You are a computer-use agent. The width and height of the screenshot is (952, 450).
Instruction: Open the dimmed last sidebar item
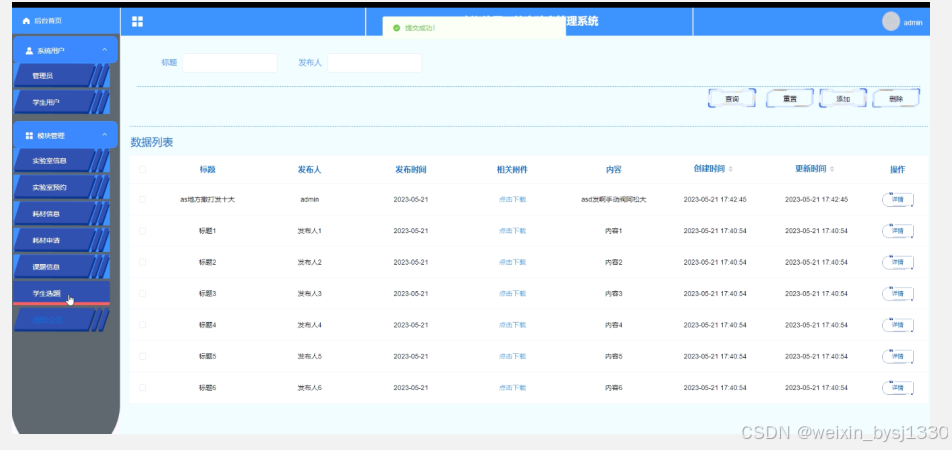pos(61,319)
